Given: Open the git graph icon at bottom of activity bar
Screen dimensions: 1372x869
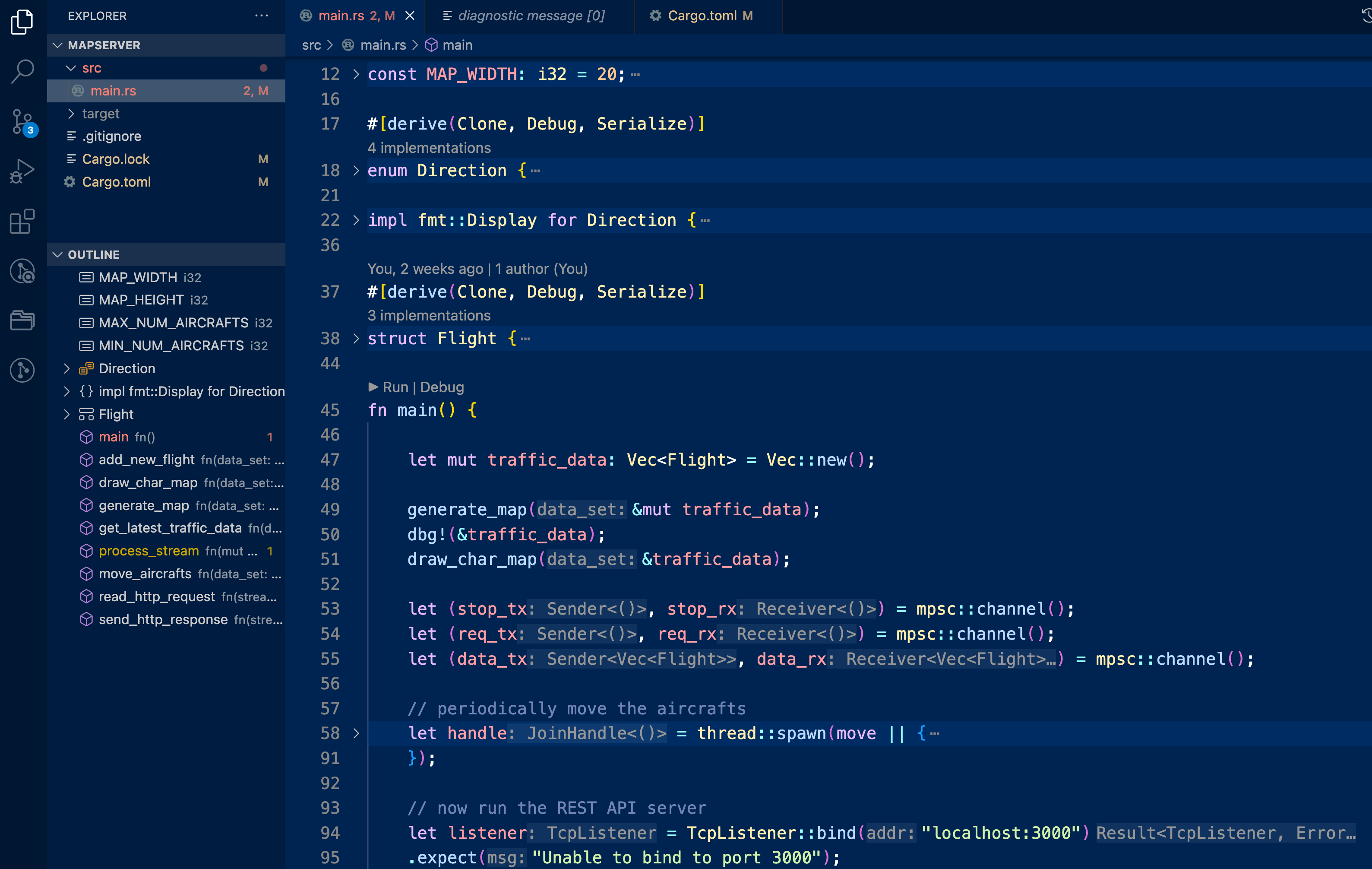Looking at the screenshot, I should [23, 370].
